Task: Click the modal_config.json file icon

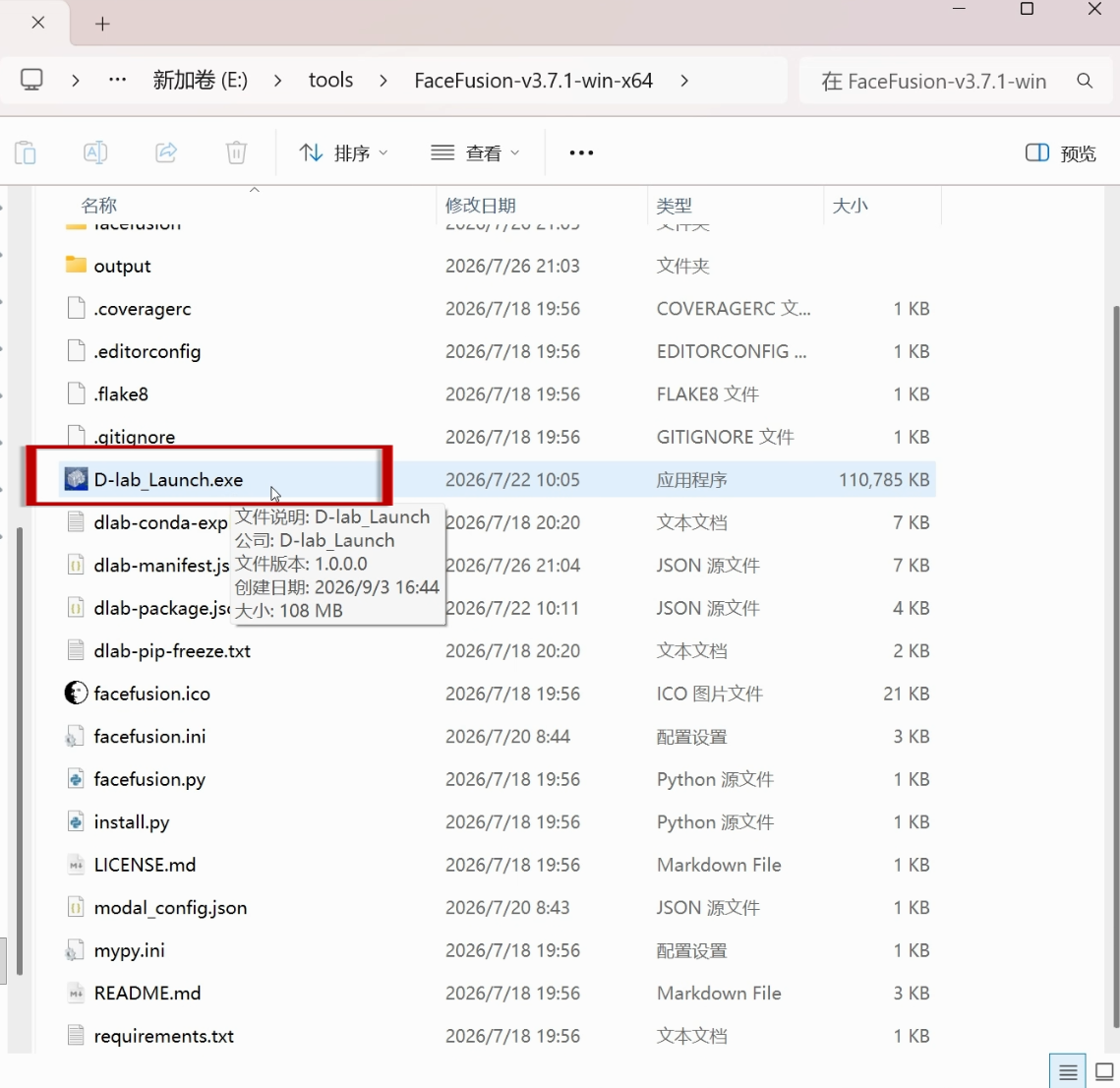Action: pyautogui.click(x=76, y=907)
